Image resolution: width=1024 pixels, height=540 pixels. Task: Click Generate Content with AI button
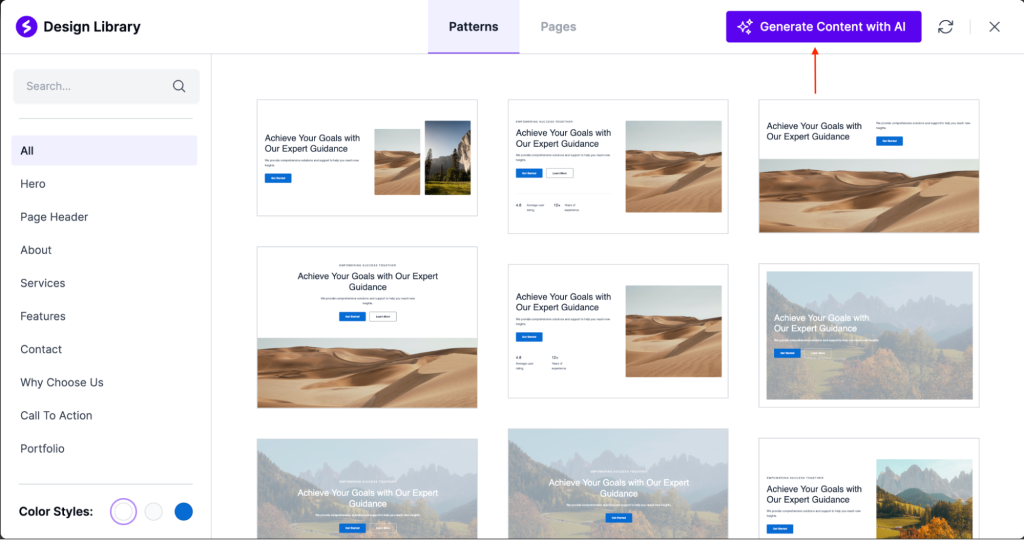click(824, 27)
